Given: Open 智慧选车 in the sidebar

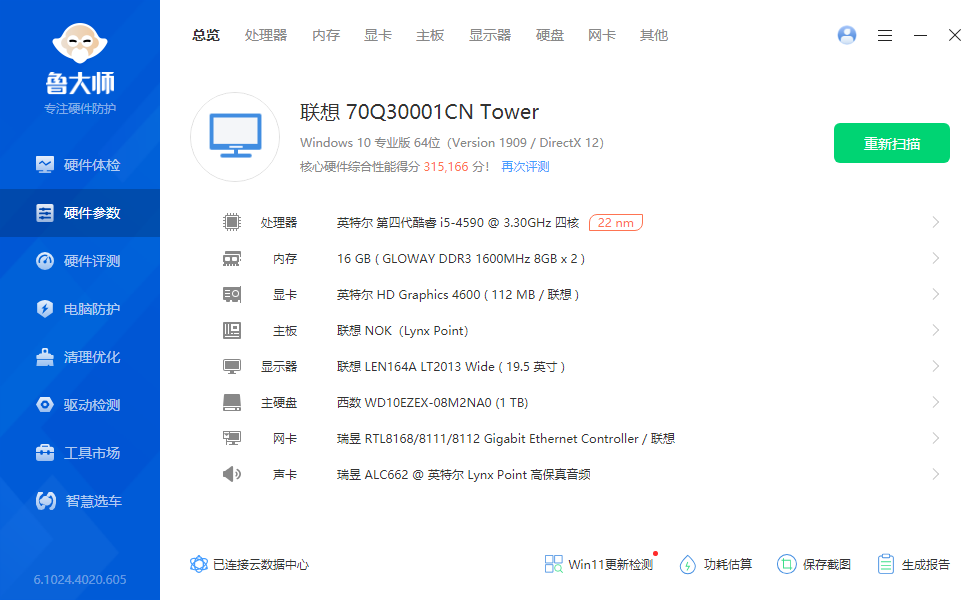Looking at the screenshot, I should (x=79, y=501).
